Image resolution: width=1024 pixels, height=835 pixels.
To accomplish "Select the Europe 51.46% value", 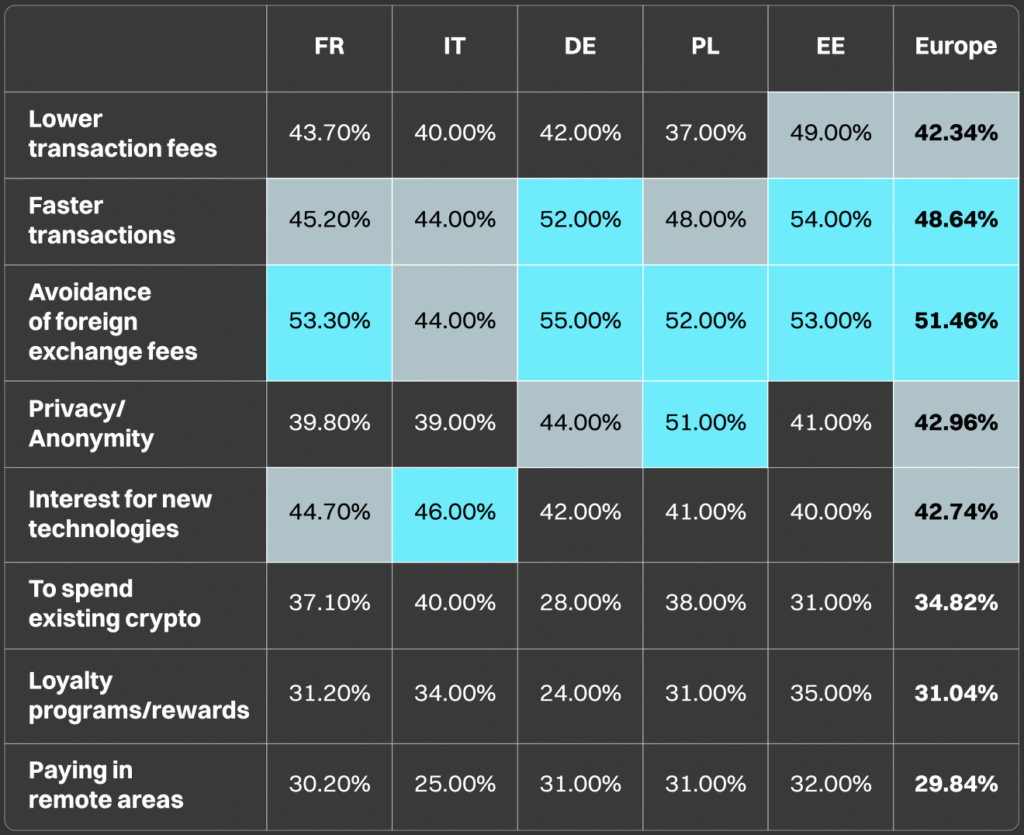I will pos(955,321).
